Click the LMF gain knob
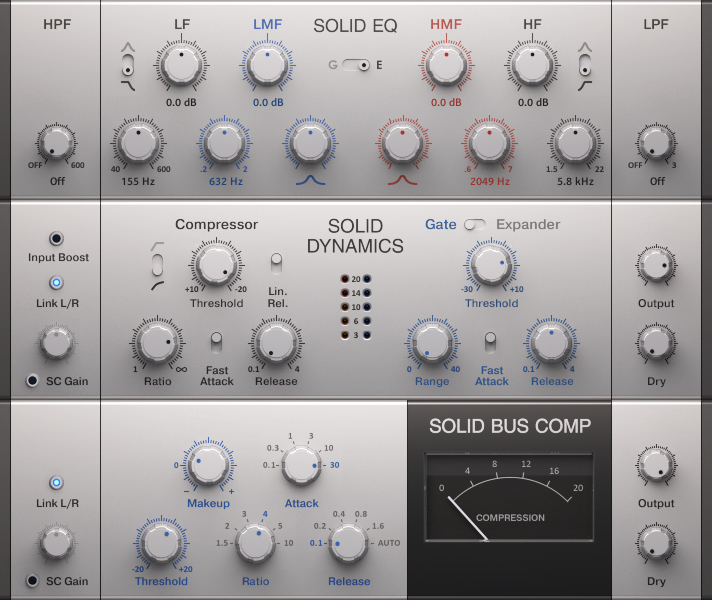 [x=267, y=65]
